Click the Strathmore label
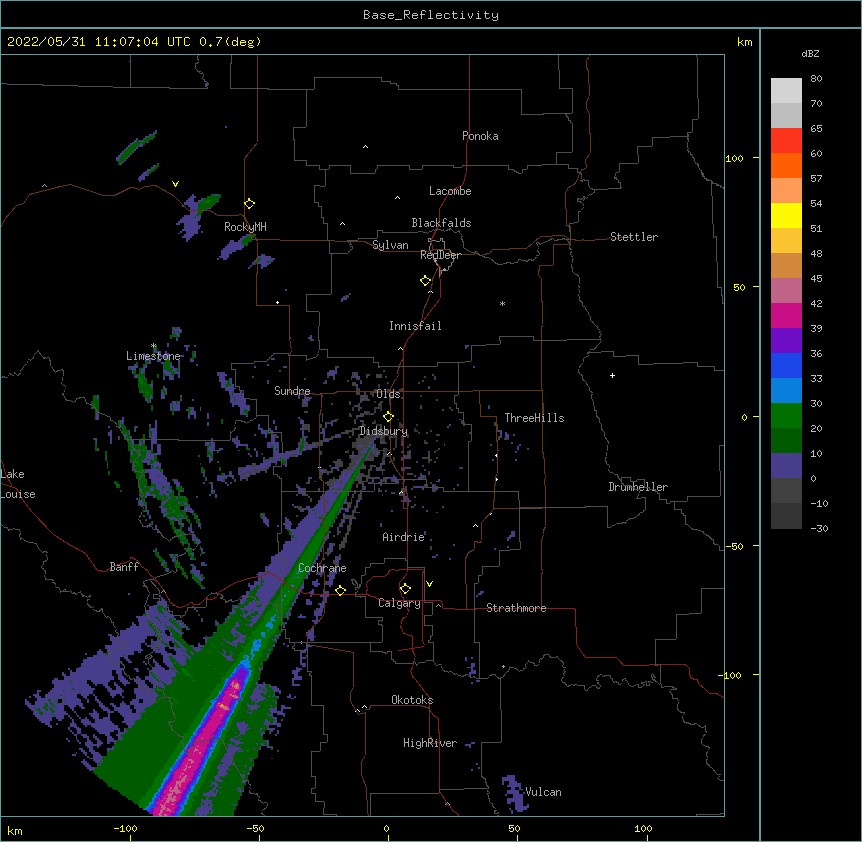The height and width of the screenshot is (842, 862). pyautogui.click(x=516, y=608)
